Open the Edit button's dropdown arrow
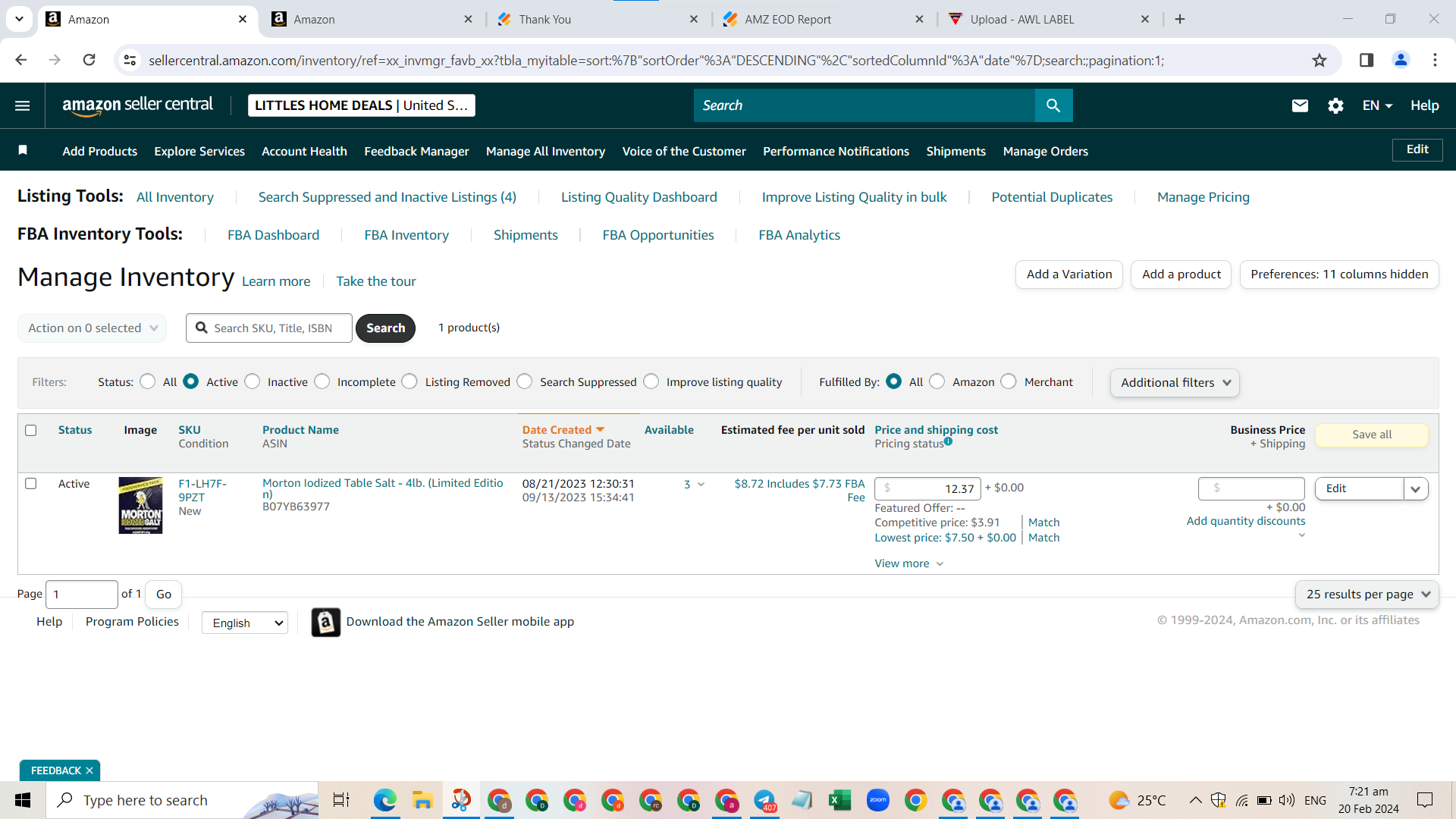The image size is (1456, 819). [x=1416, y=489]
